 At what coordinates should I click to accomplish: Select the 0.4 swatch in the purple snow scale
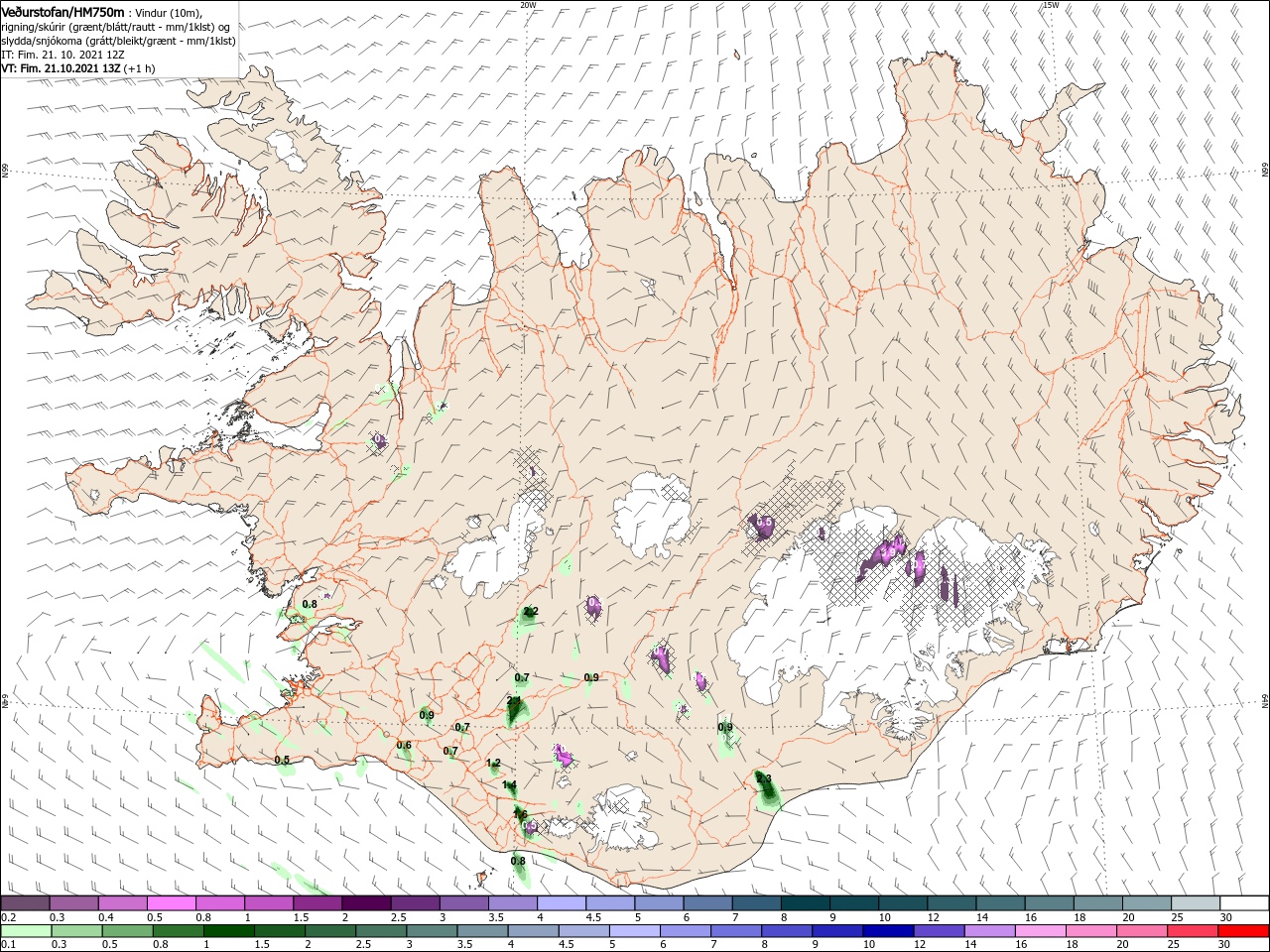coord(122,902)
